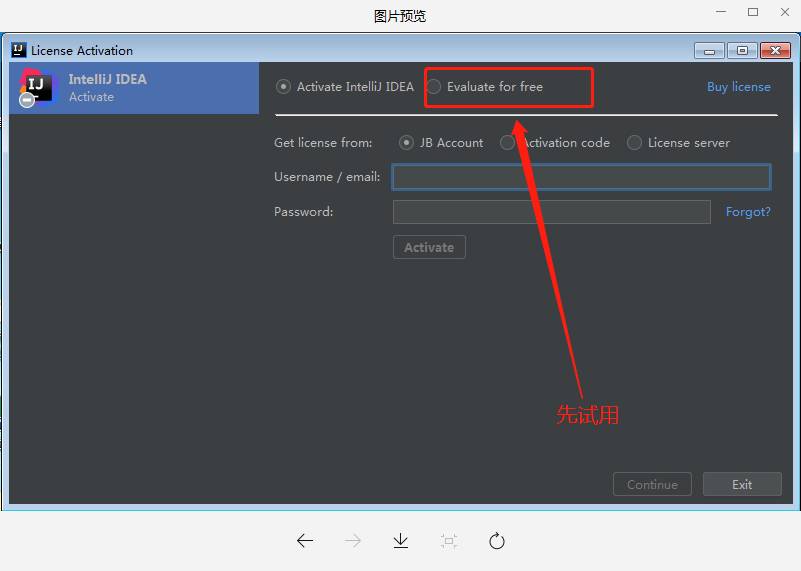Click the Forgot? password link
Image resolution: width=801 pixels, height=571 pixels.
(747, 212)
